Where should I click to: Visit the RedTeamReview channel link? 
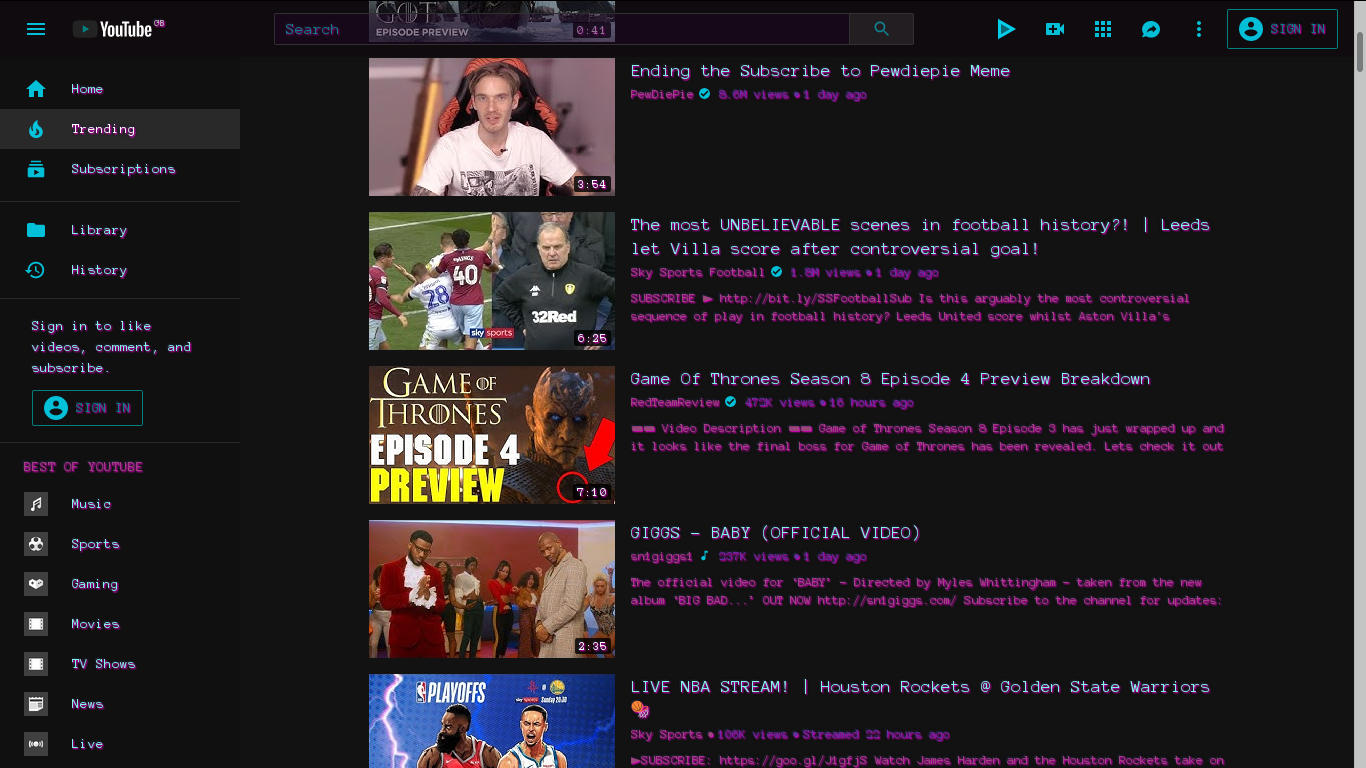[x=675, y=403]
